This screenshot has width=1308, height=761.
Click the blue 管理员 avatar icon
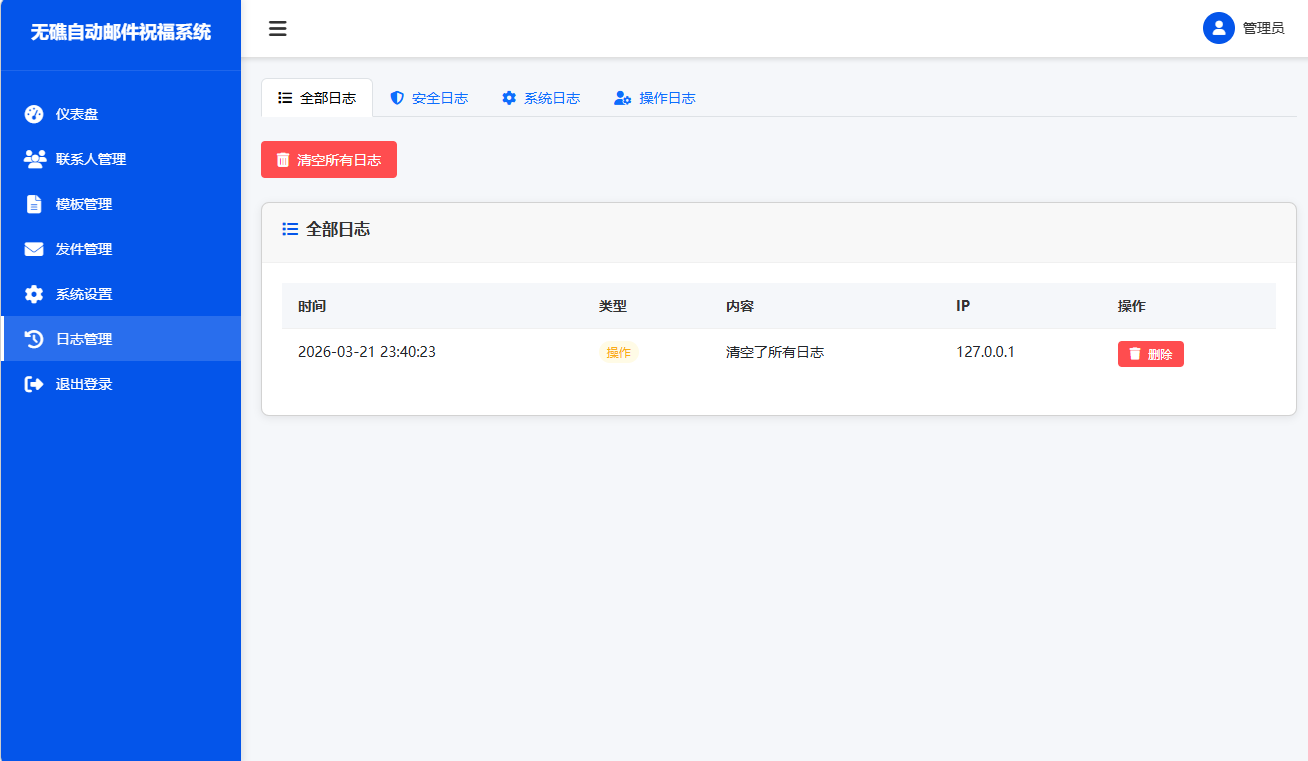tap(1218, 28)
